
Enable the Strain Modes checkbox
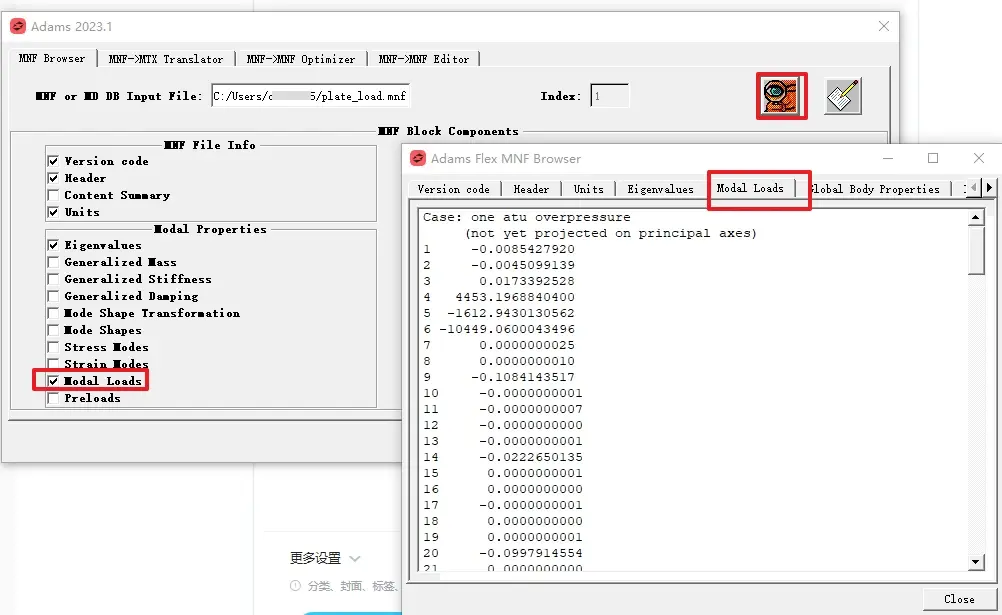click(x=54, y=364)
